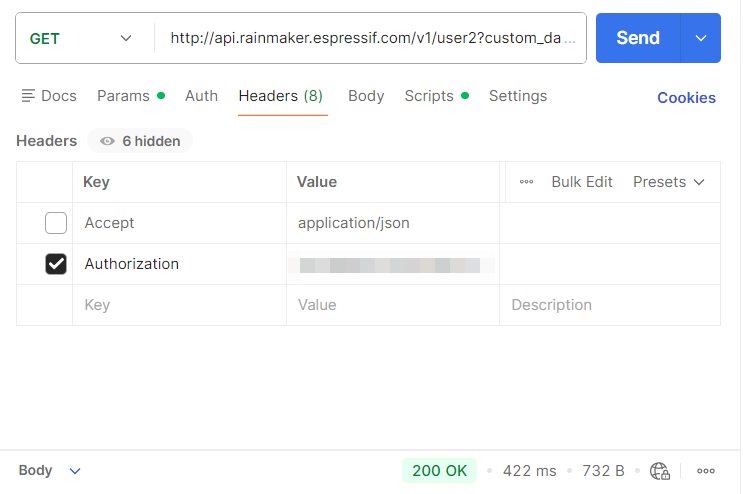
Task: Click the Docs document icon
Action: (x=28, y=96)
